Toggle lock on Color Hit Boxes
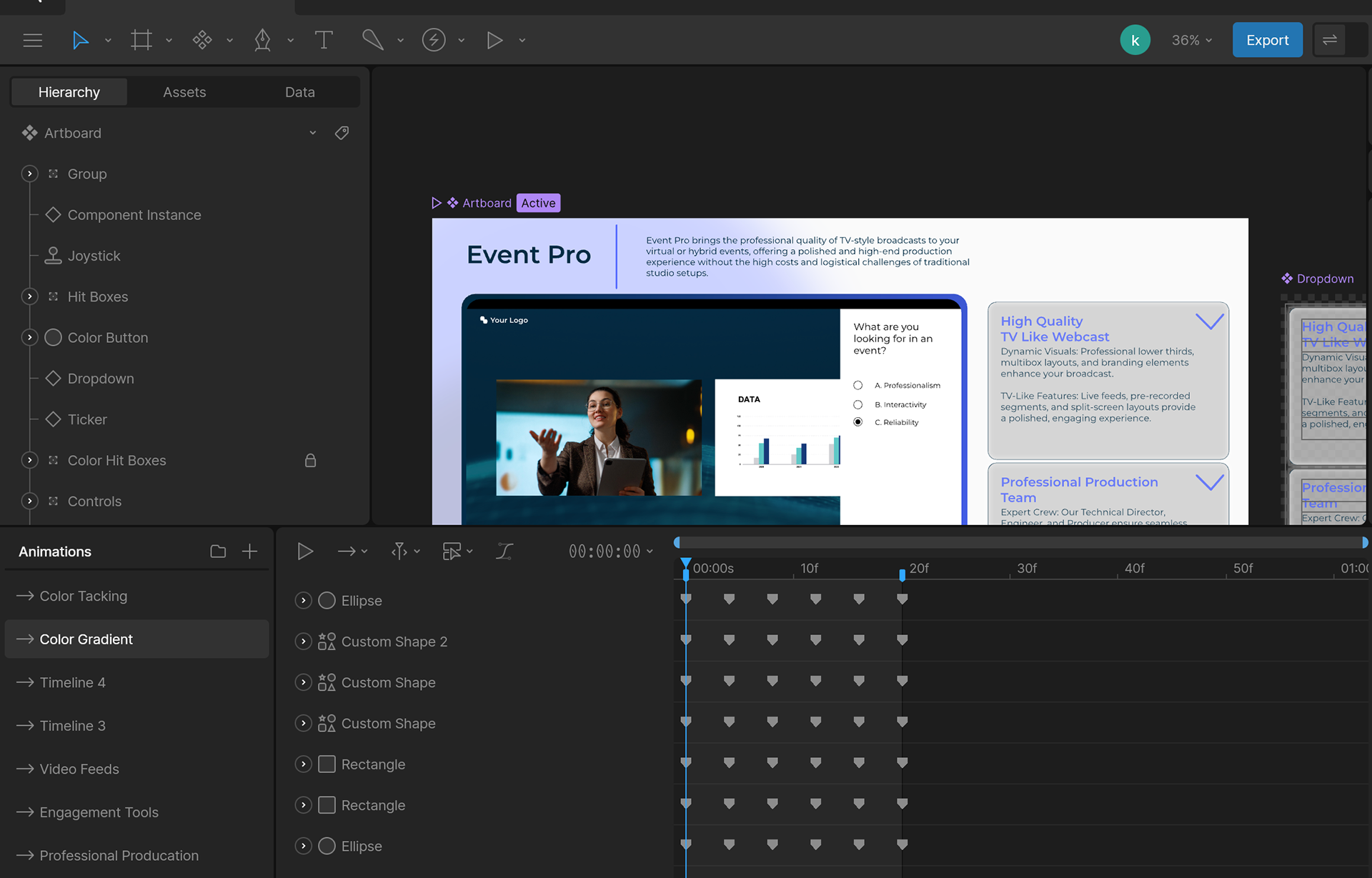The height and width of the screenshot is (878, 1372). pos(310,461)
